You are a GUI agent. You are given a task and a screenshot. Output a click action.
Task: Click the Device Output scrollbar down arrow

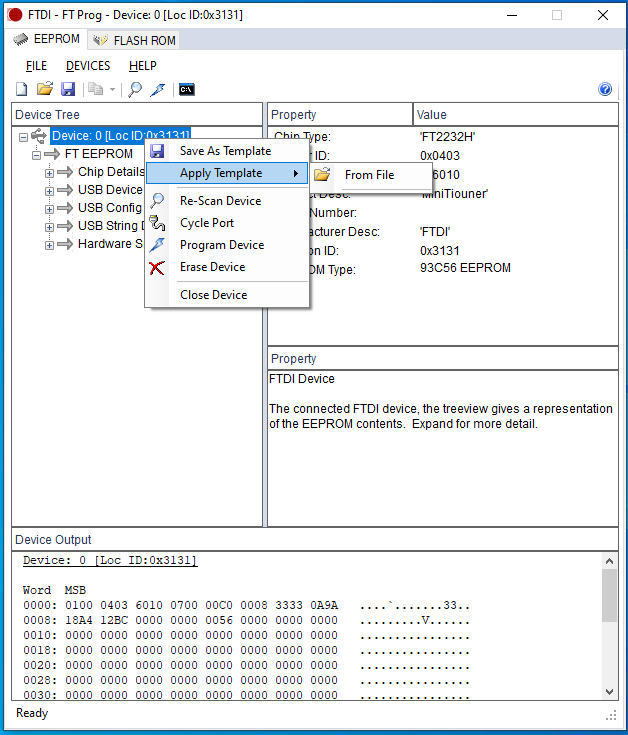(x=609, y=691)
